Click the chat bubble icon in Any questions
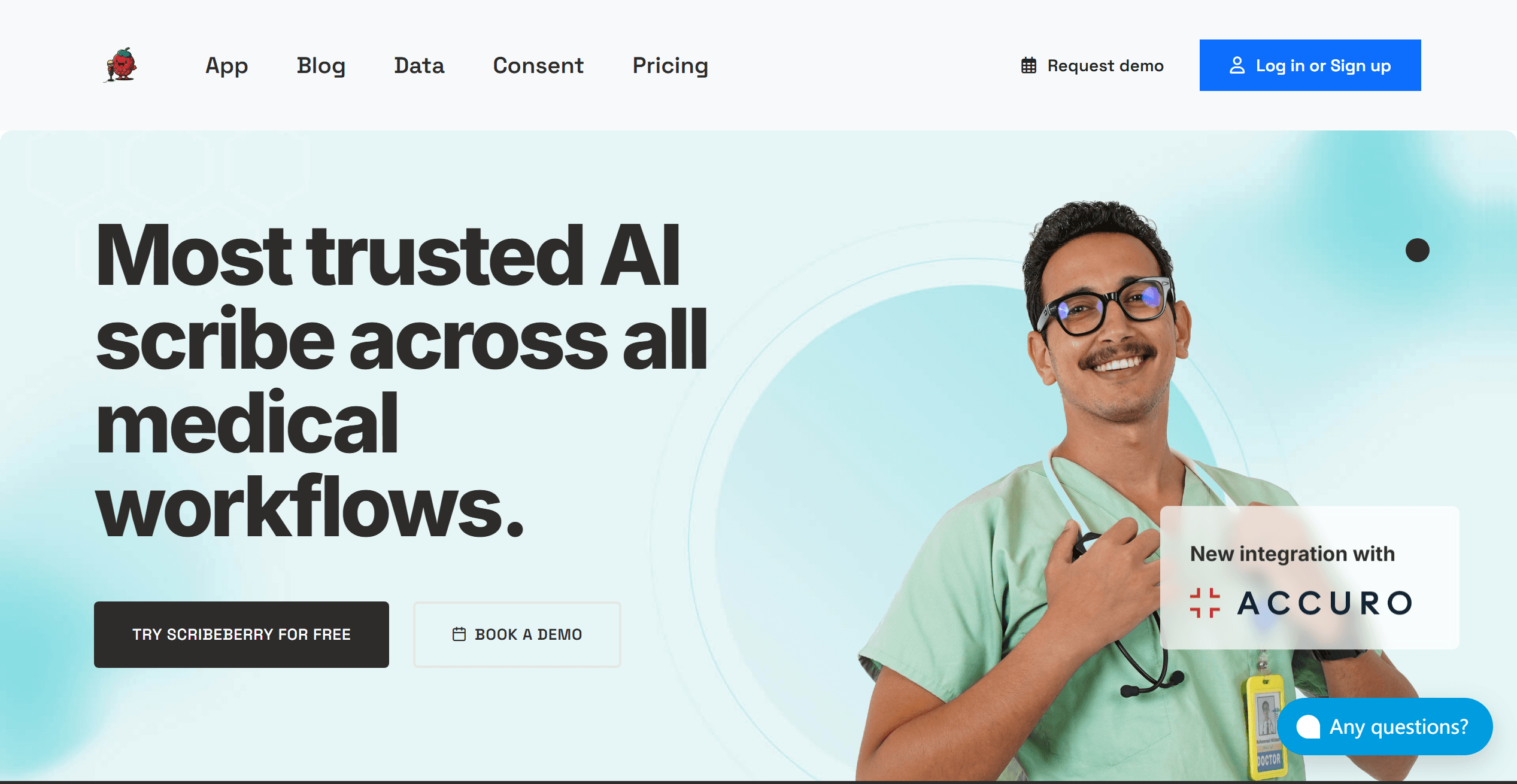The image size is (1517, 784). point(1308,727)
